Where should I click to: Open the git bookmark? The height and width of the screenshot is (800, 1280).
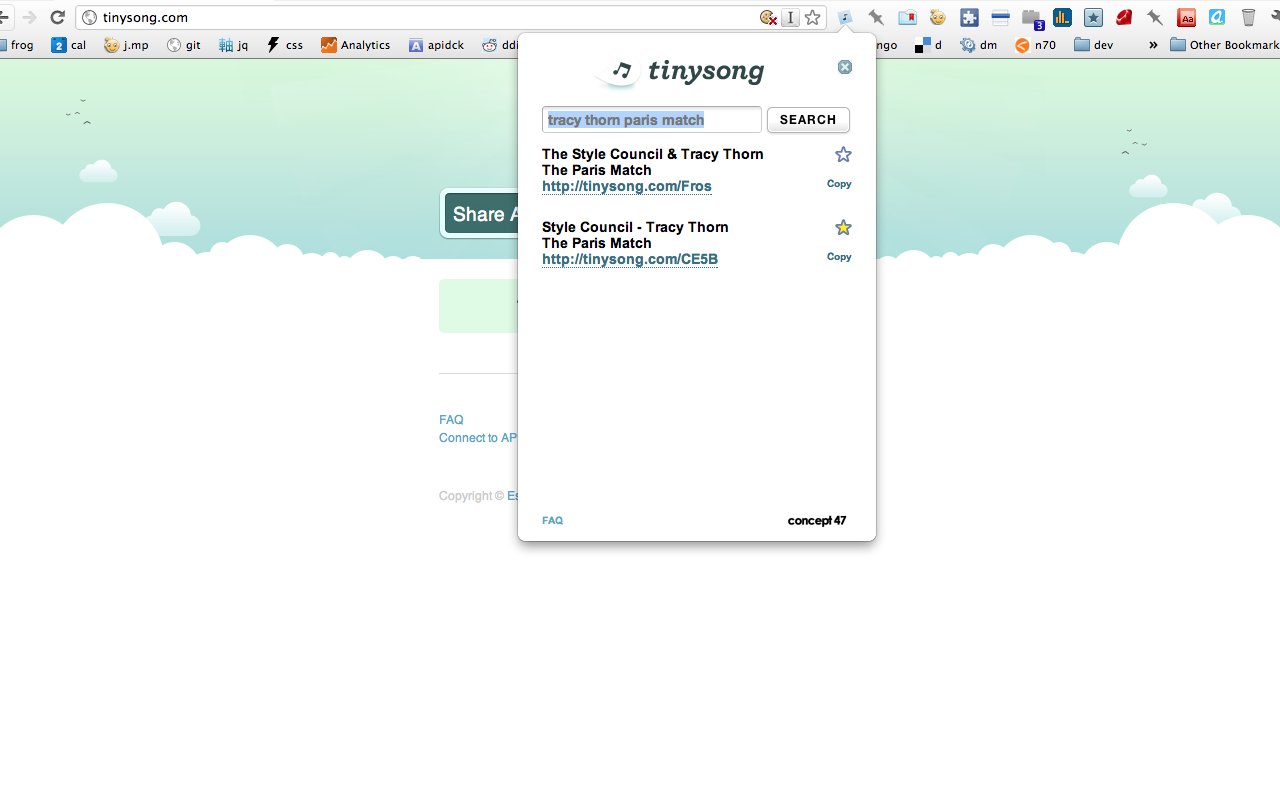tap(184, 45)
